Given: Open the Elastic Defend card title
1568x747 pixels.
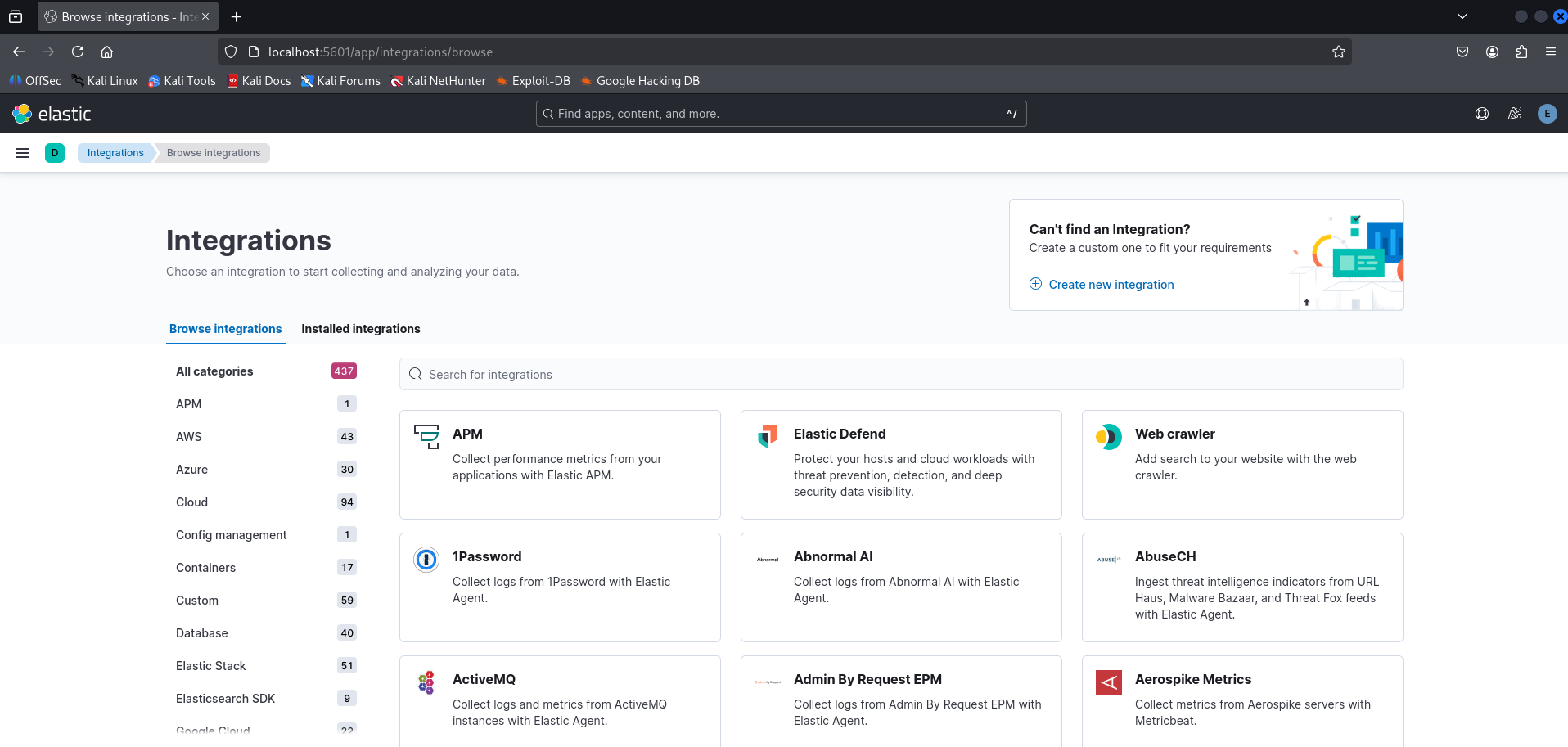Looking at the screenshot, I should tap(840, 434).
